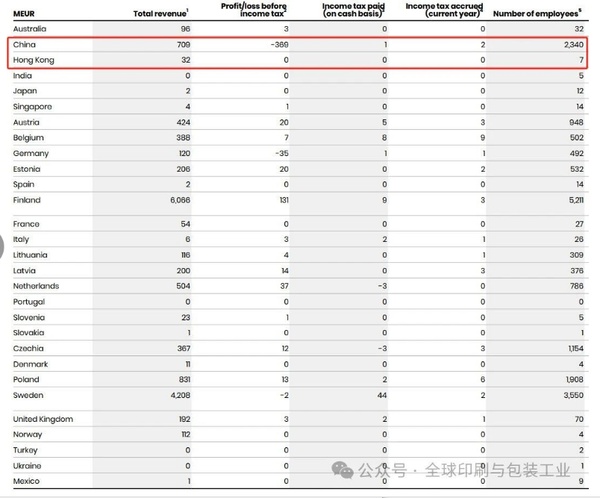The height and width of the screenshot is (498, 600).
Task: Select the 'Belgium' row label
Action: click(28, 138)
